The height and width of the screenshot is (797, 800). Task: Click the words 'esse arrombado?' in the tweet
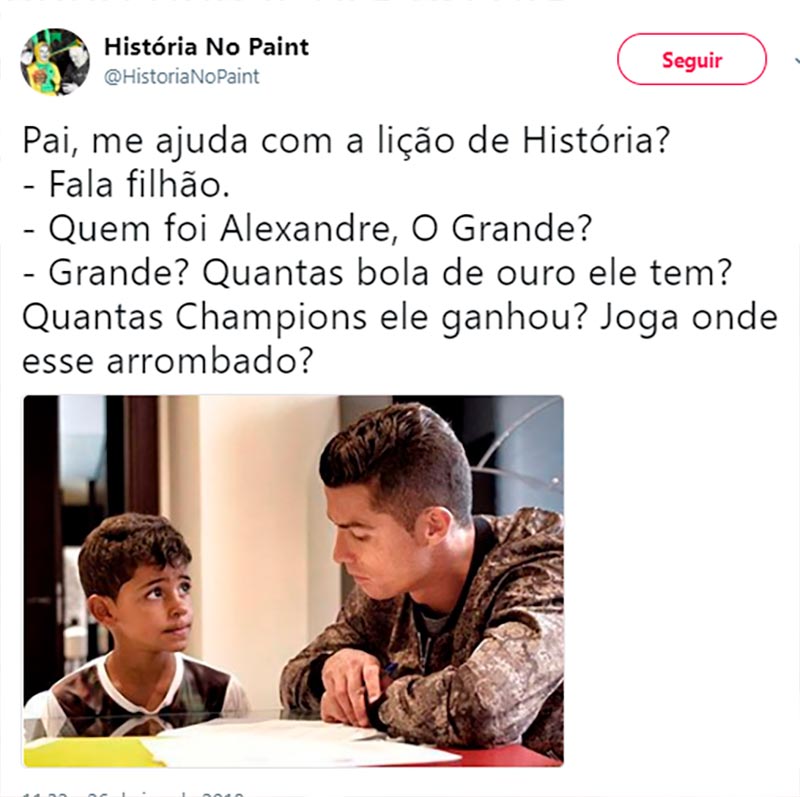click(167, 361)
